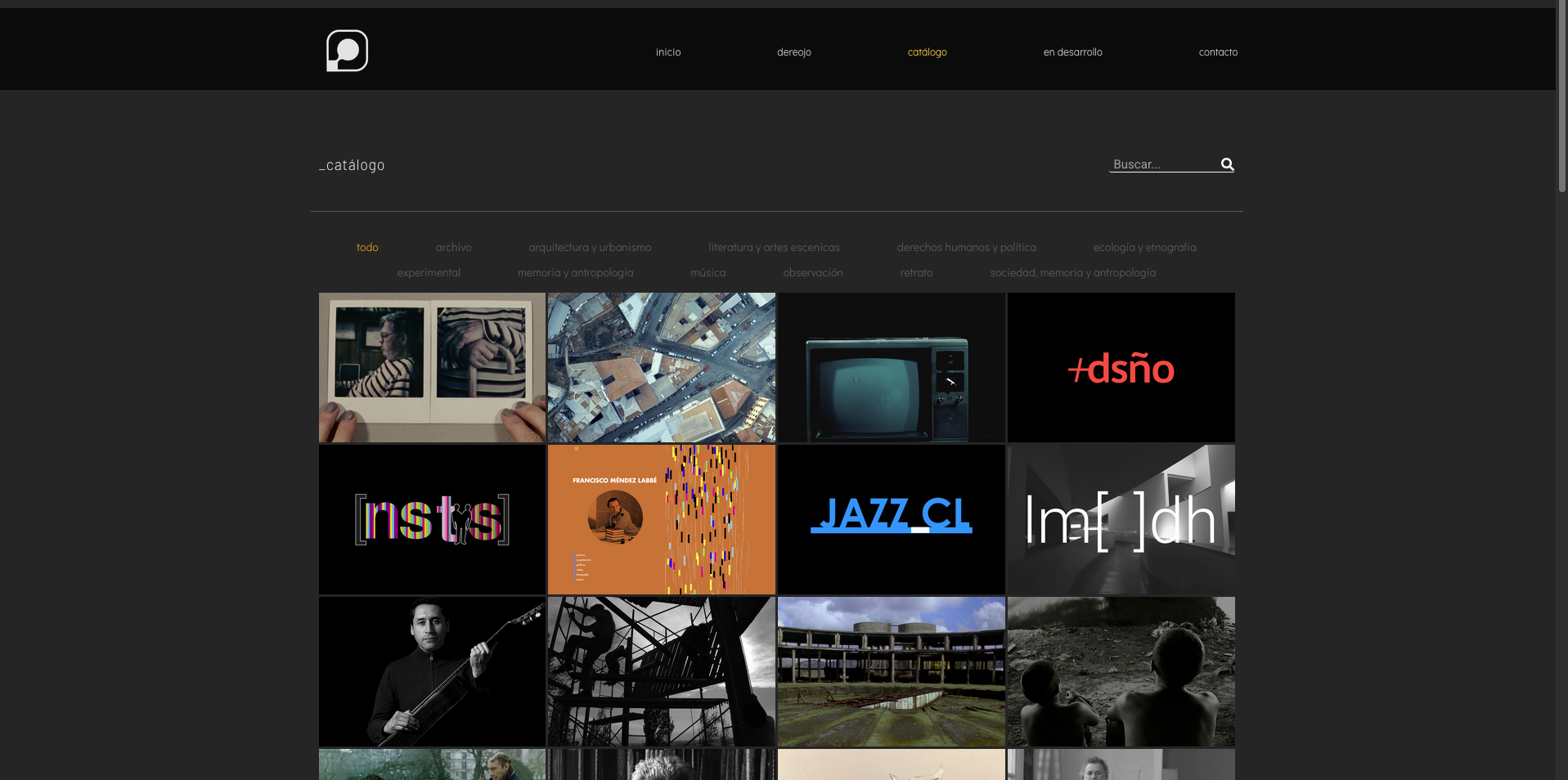Open the en desarrollo page
1568x780 pixels.
pyautogui.click(x=1072, y=52)
